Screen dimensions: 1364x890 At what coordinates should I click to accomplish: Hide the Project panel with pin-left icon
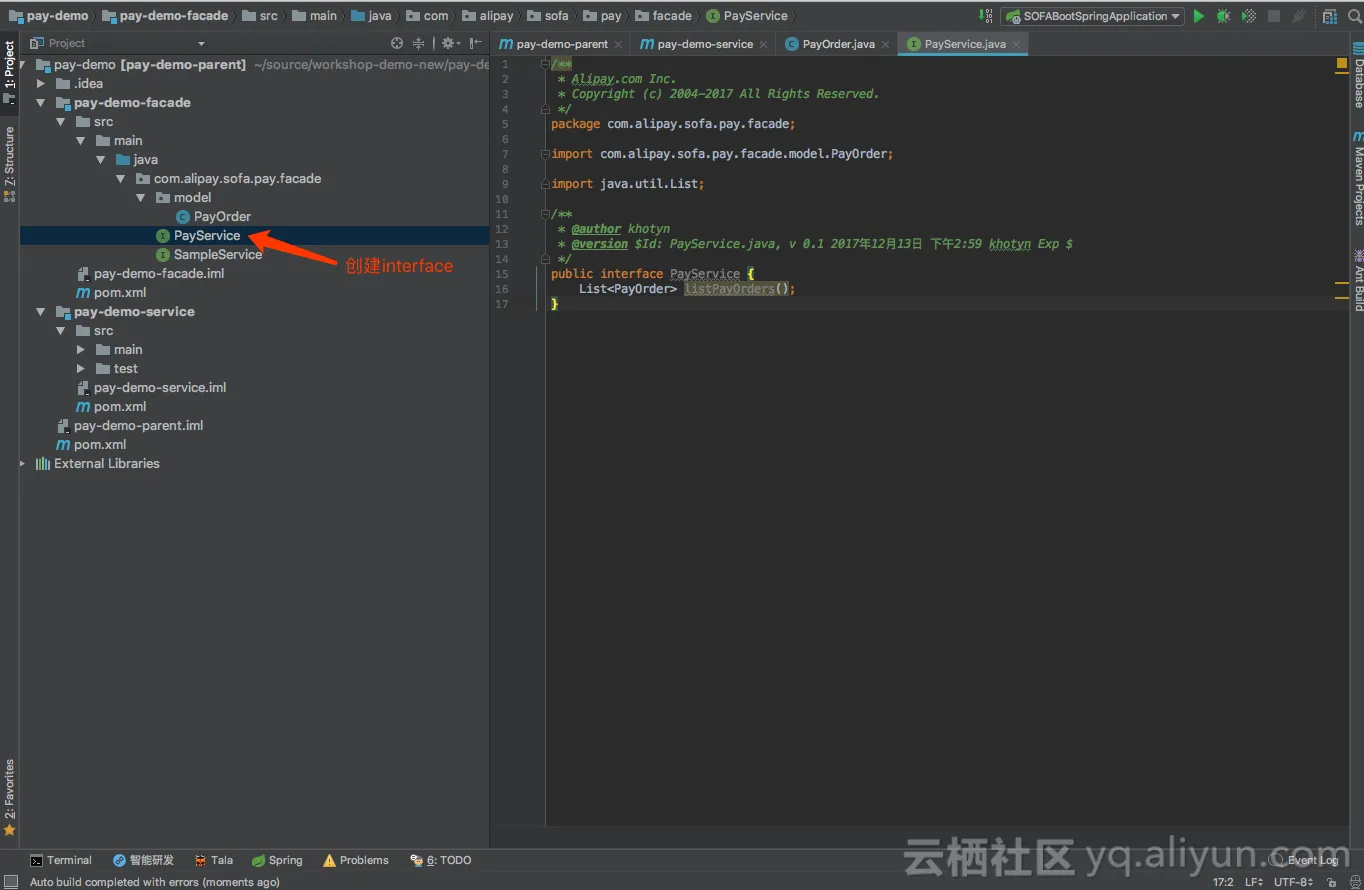pyautogui.click(x=475, y=43)
